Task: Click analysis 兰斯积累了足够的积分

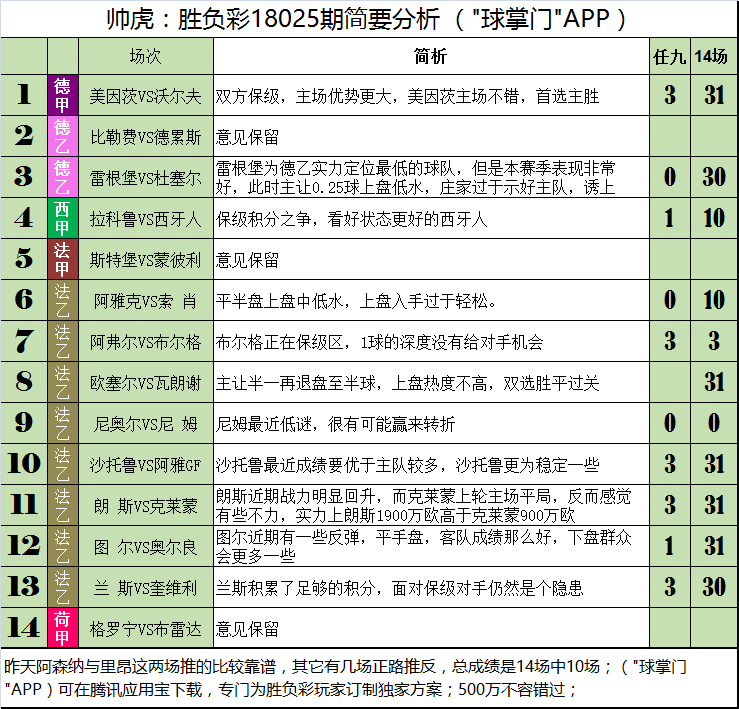Action: click(400, 589)
